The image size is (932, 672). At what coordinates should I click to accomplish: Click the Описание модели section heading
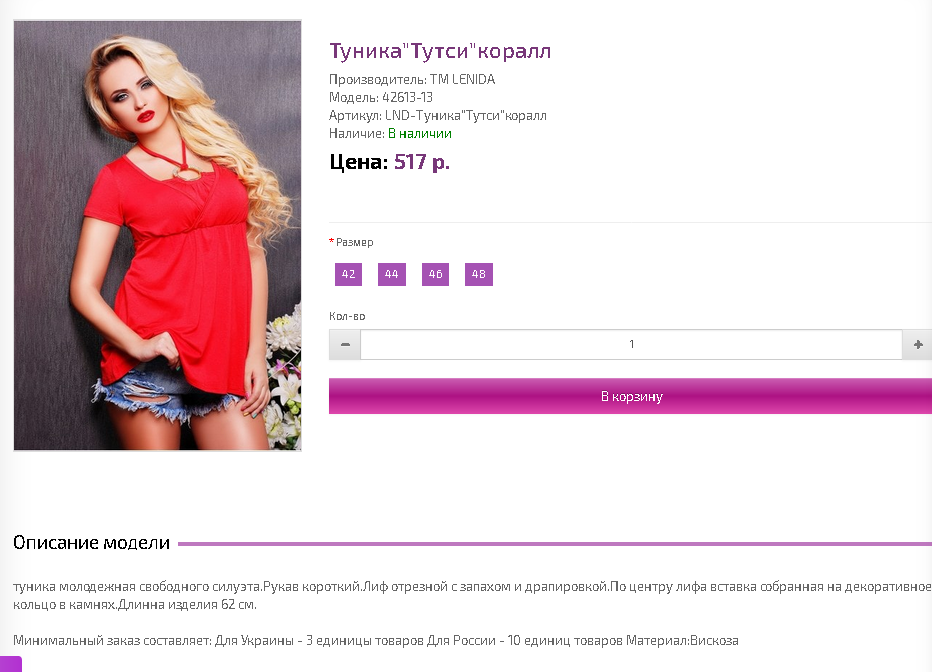[92, 542]
